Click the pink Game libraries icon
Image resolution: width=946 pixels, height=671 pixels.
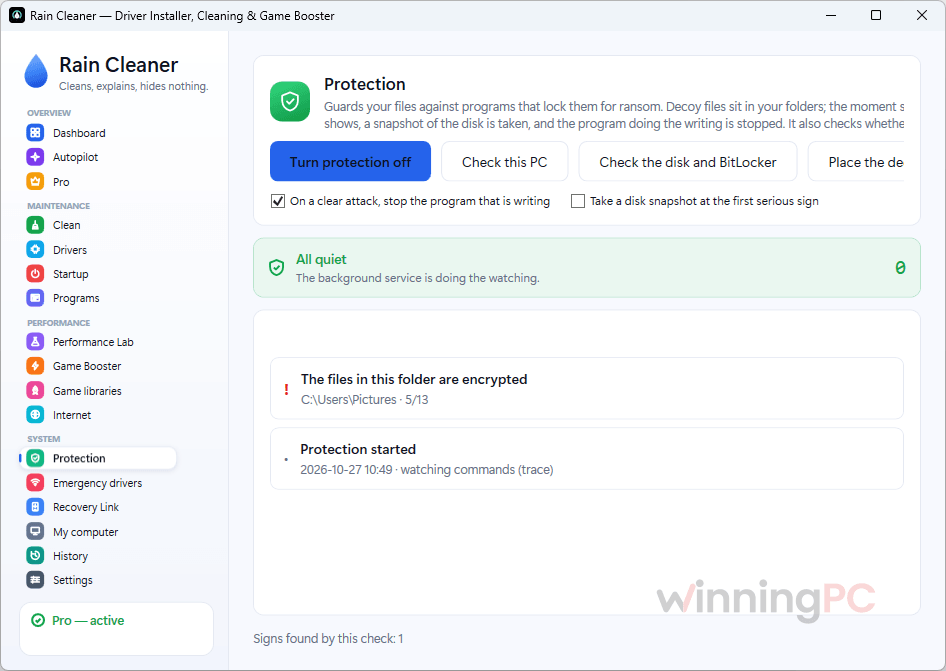[35, 390]
